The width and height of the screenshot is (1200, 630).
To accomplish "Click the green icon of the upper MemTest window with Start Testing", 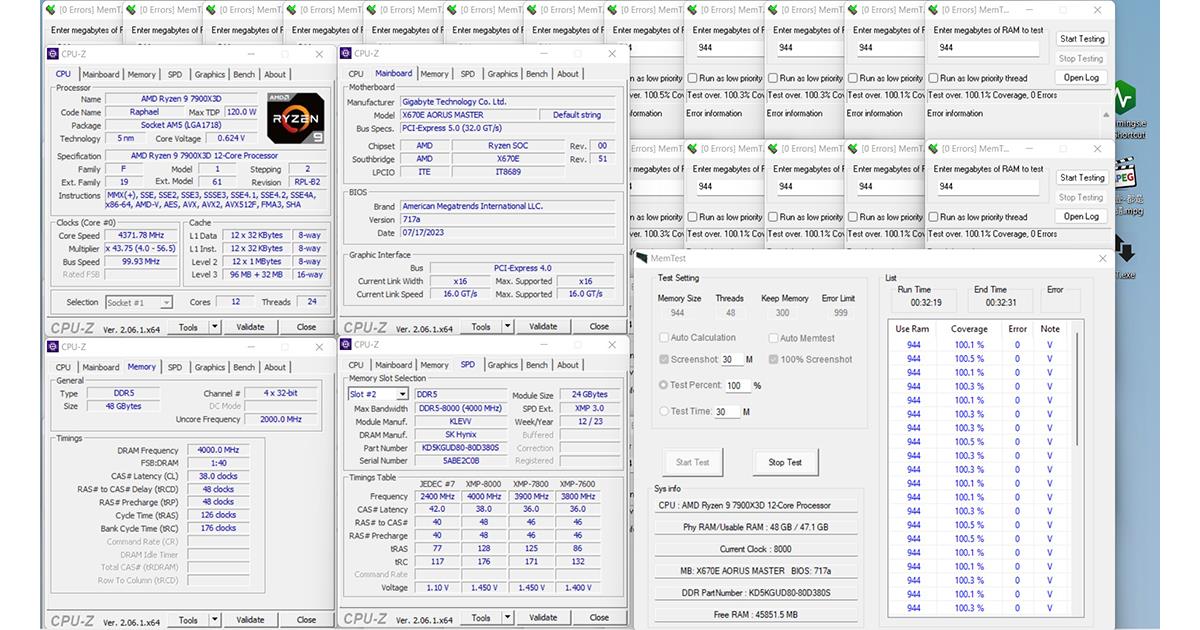I will (x=934, y=10).
